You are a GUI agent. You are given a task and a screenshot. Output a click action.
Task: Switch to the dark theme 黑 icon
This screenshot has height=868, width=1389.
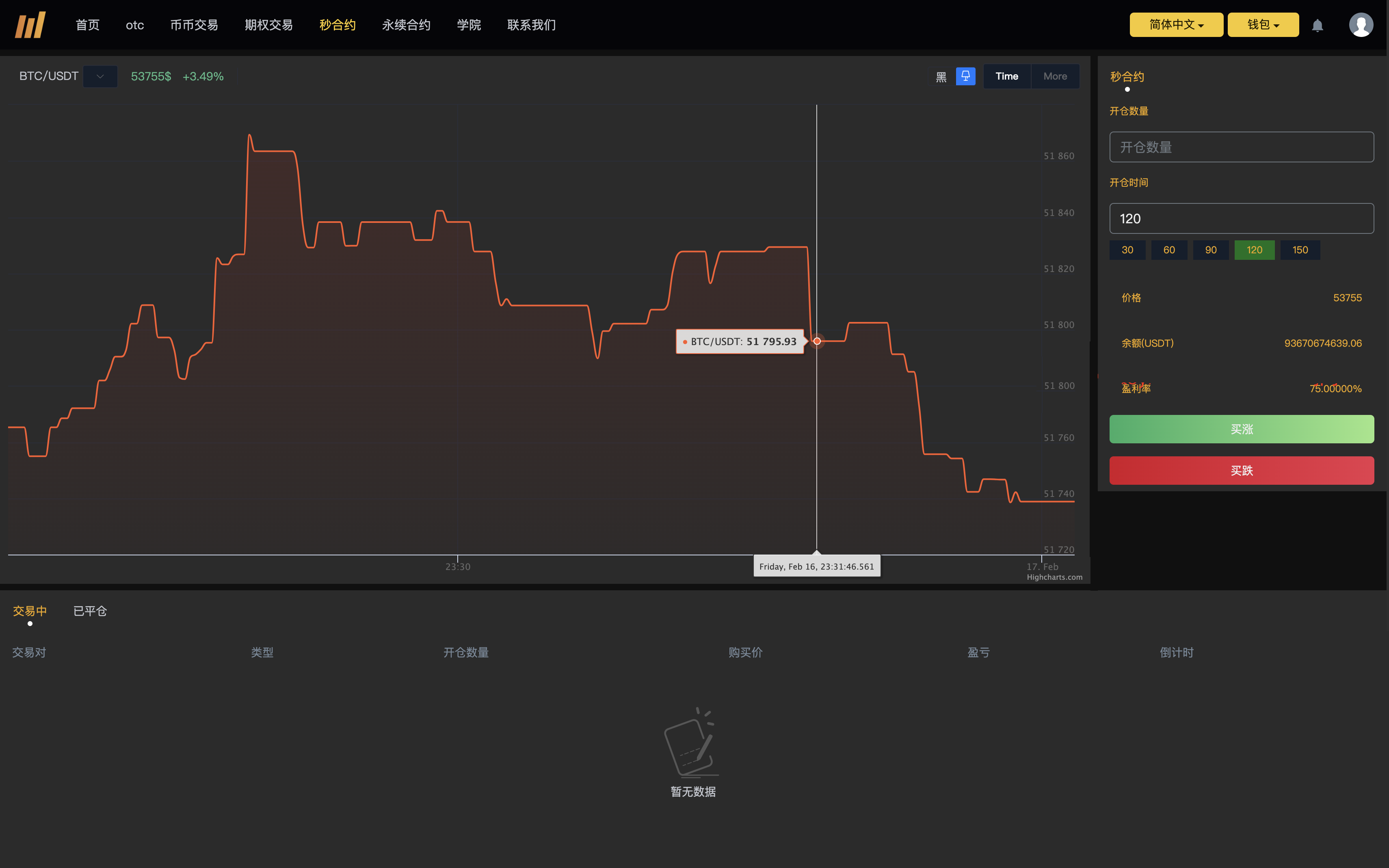click(x=941, y=76)
